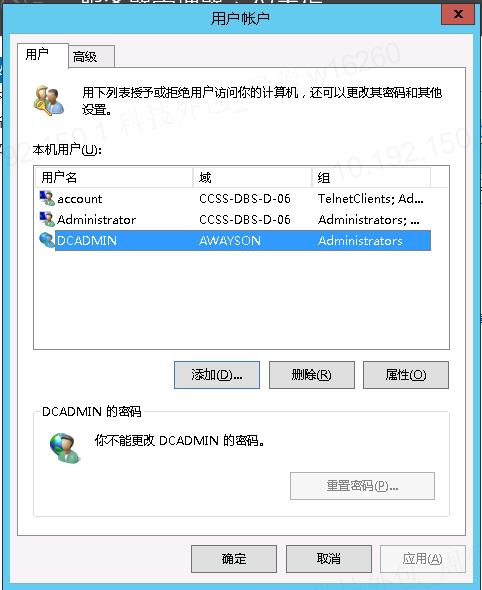482x590 pixels.
Task: Close the 用户帐户 dialog window
Action: 458,14
